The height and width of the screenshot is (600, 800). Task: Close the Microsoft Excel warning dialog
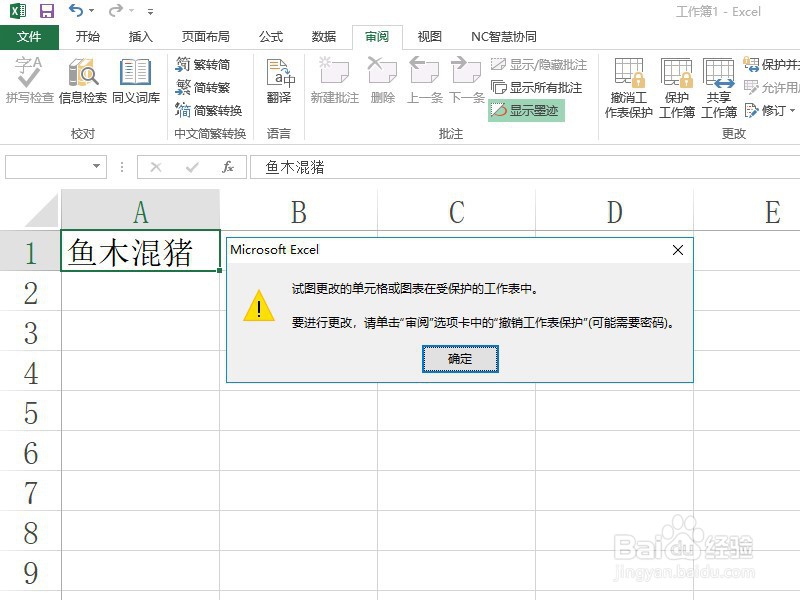pyautogui.click(x=678, y=250)
